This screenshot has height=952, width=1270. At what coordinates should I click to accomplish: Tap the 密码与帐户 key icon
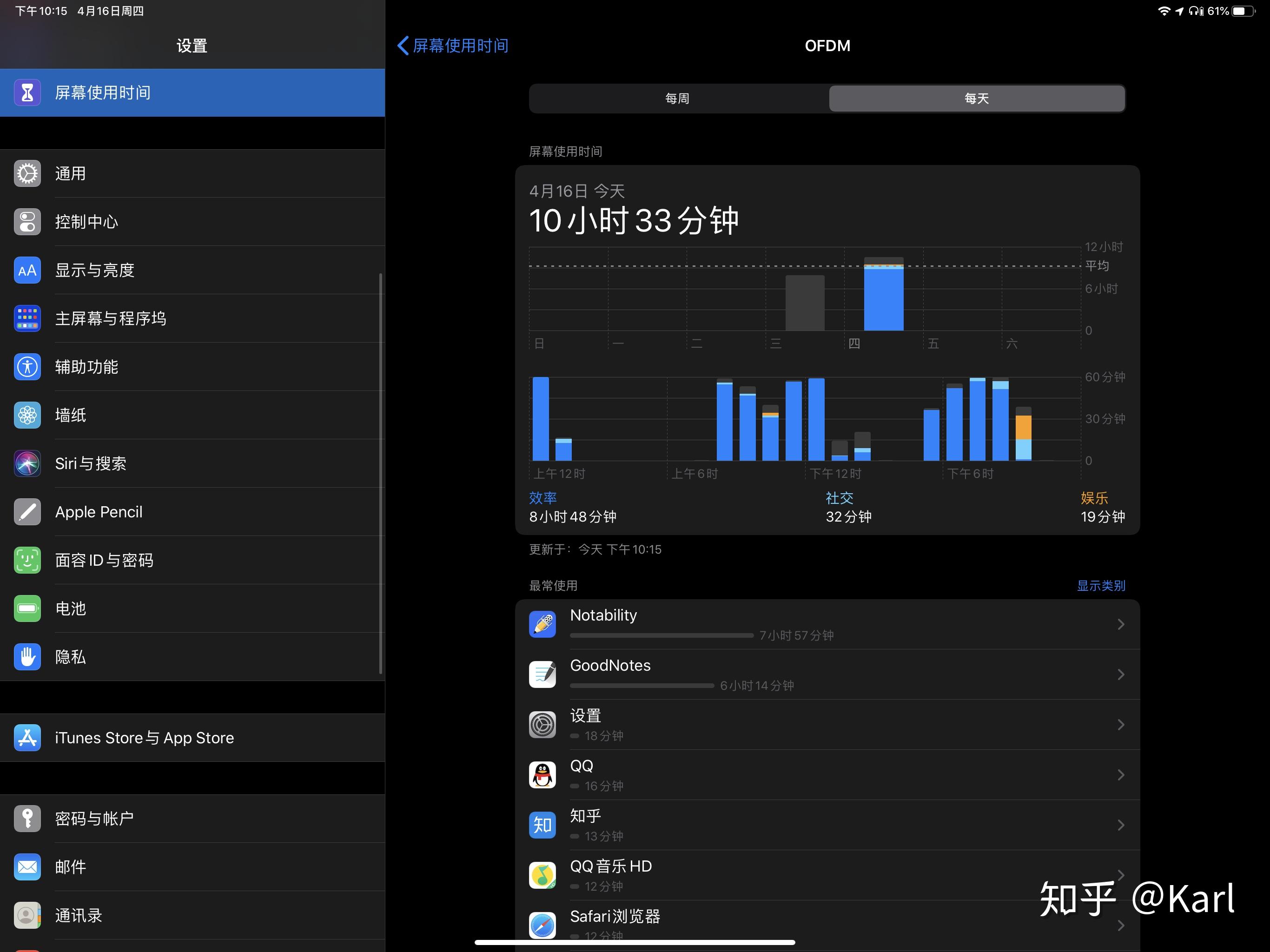[27, 818]
